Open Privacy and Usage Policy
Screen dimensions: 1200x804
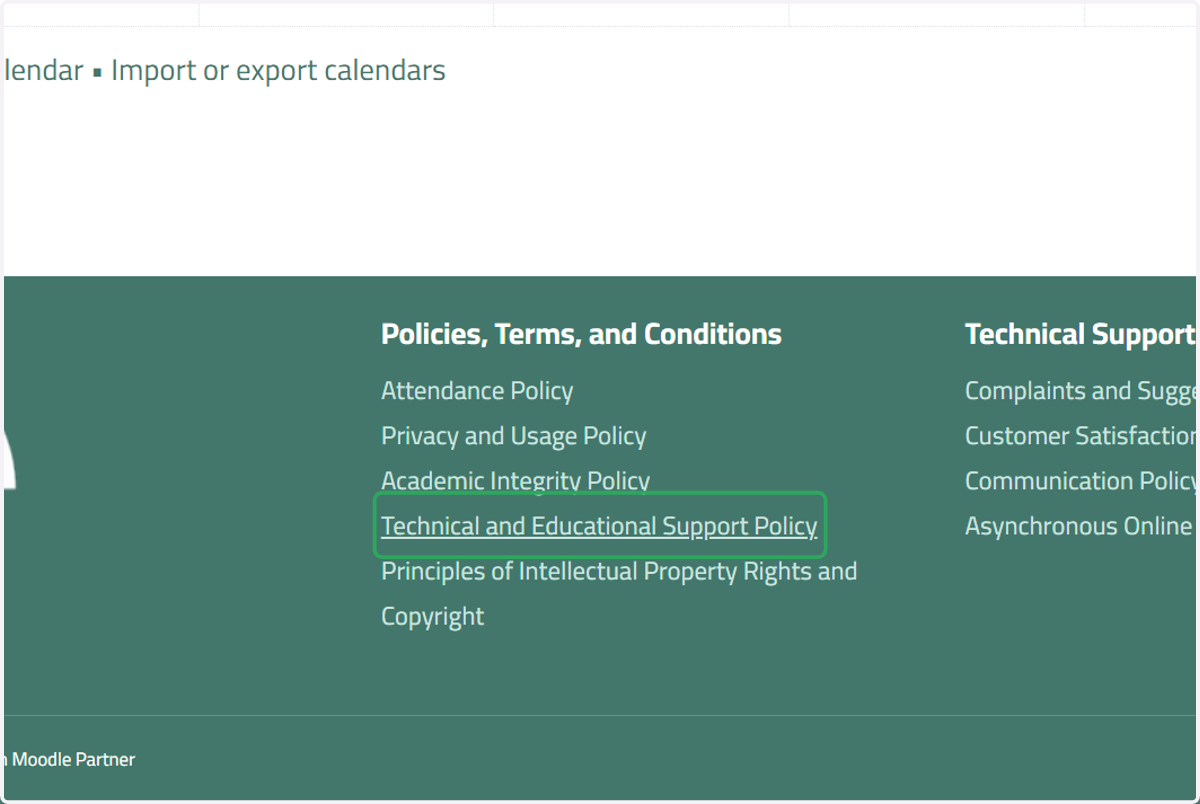tap(514, 436)
